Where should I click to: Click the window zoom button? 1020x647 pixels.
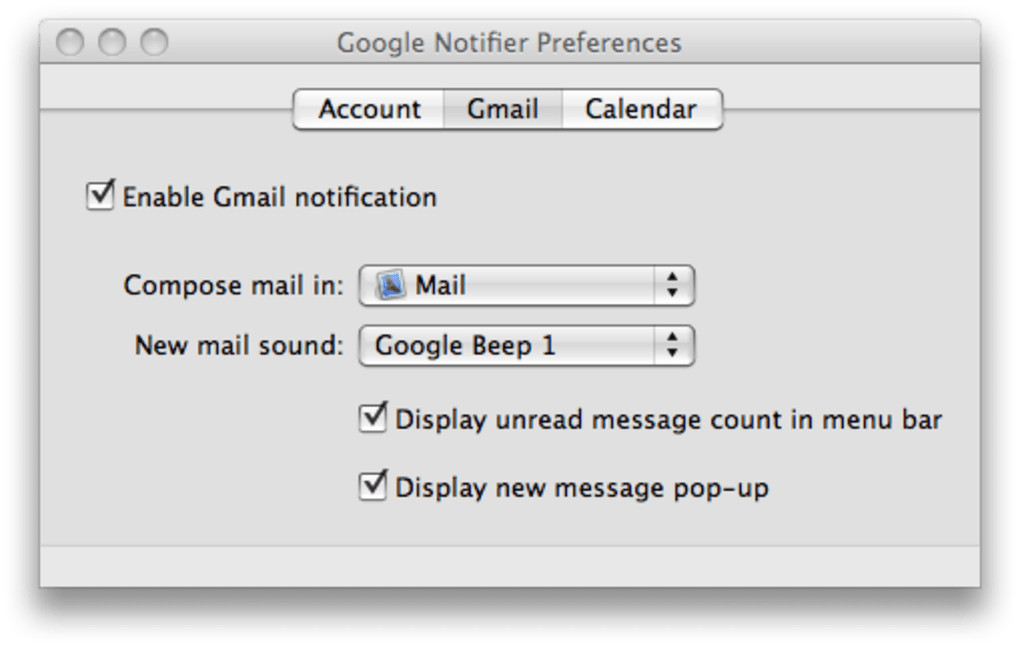point(154,43)
